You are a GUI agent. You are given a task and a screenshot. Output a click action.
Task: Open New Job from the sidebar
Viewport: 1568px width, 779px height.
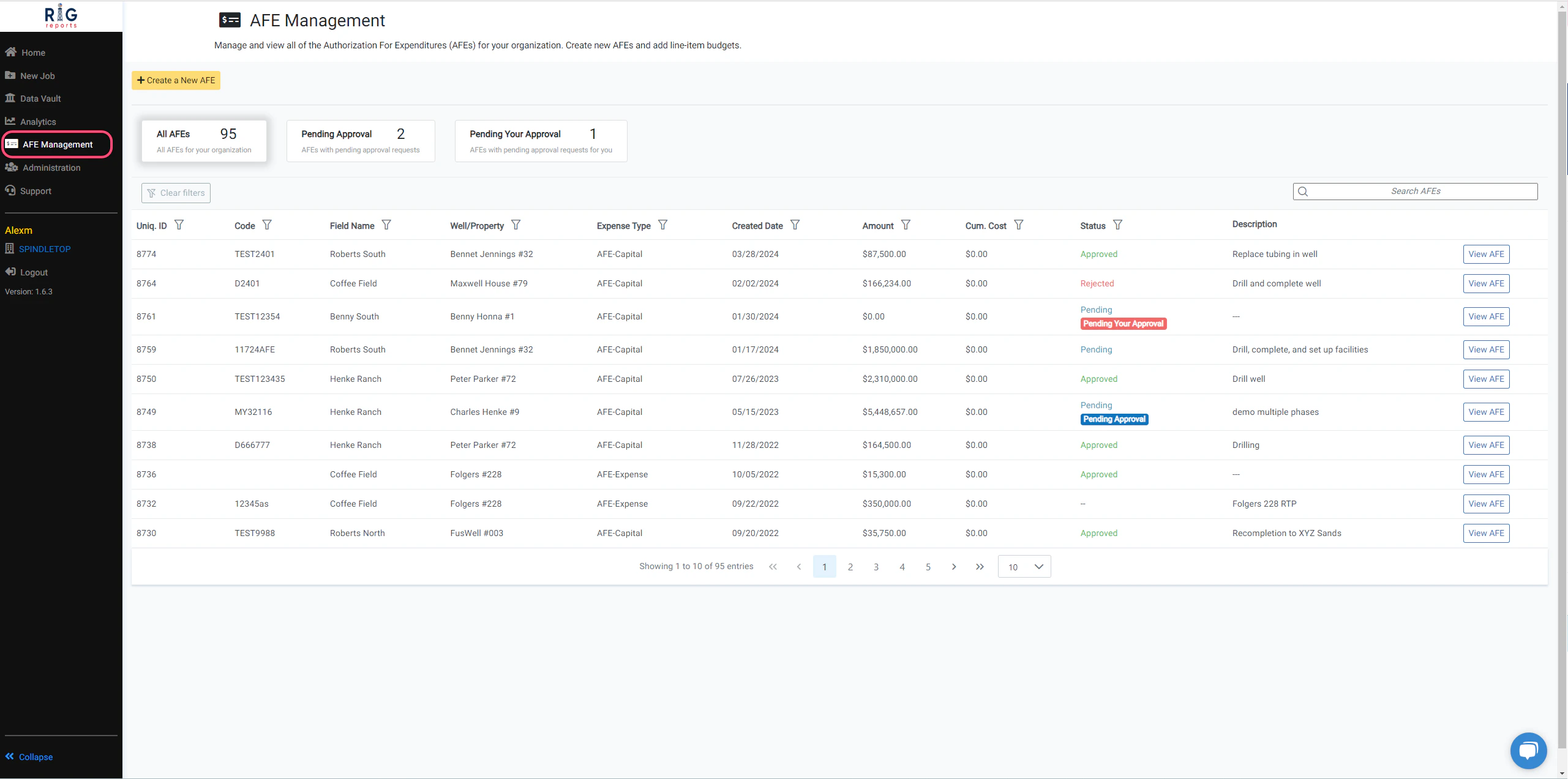[37, 75]
